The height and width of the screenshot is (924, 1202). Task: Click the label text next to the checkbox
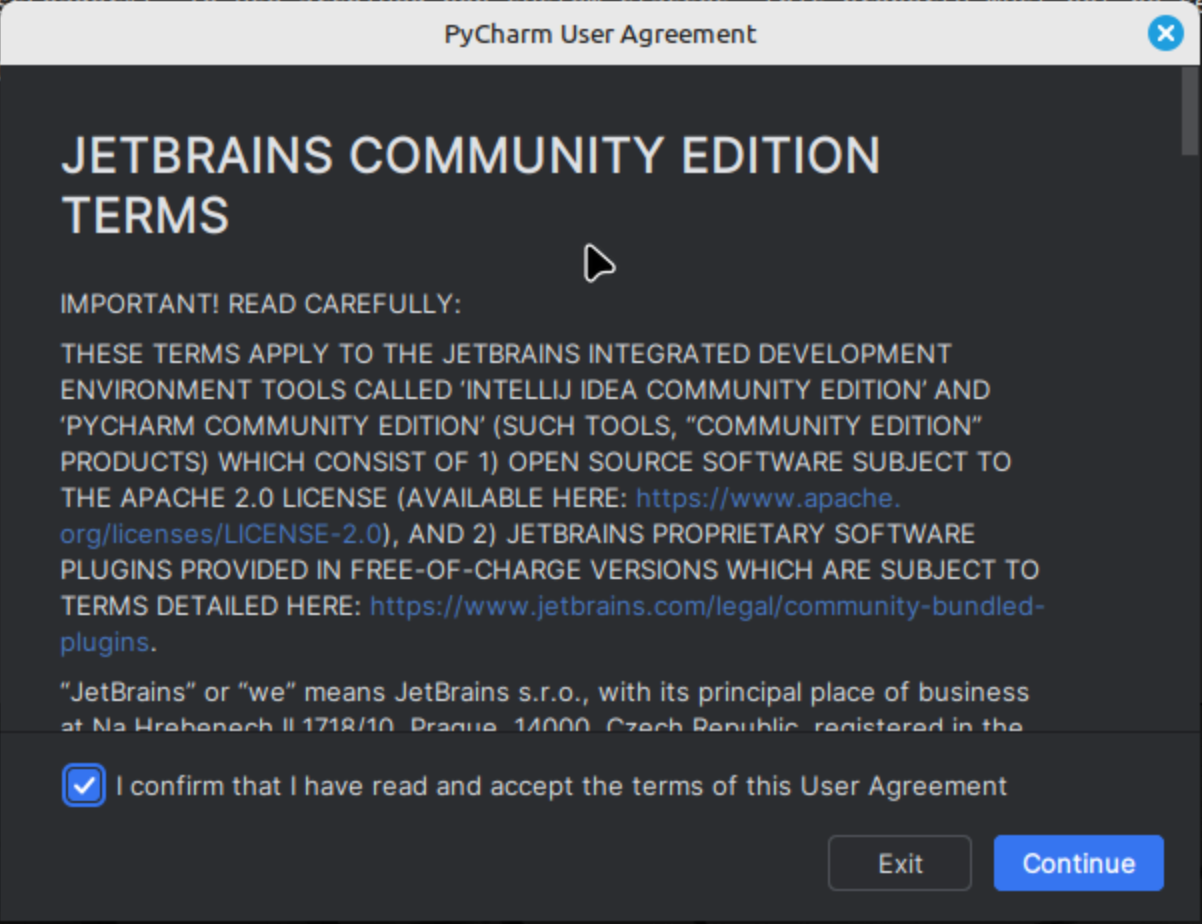(x=562, y=786)
